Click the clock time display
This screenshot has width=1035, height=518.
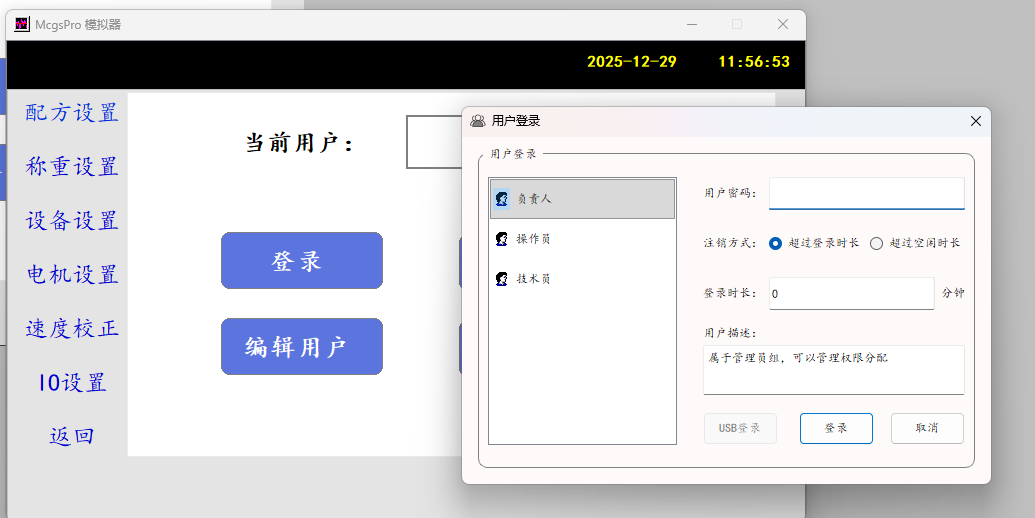[754, 61]
